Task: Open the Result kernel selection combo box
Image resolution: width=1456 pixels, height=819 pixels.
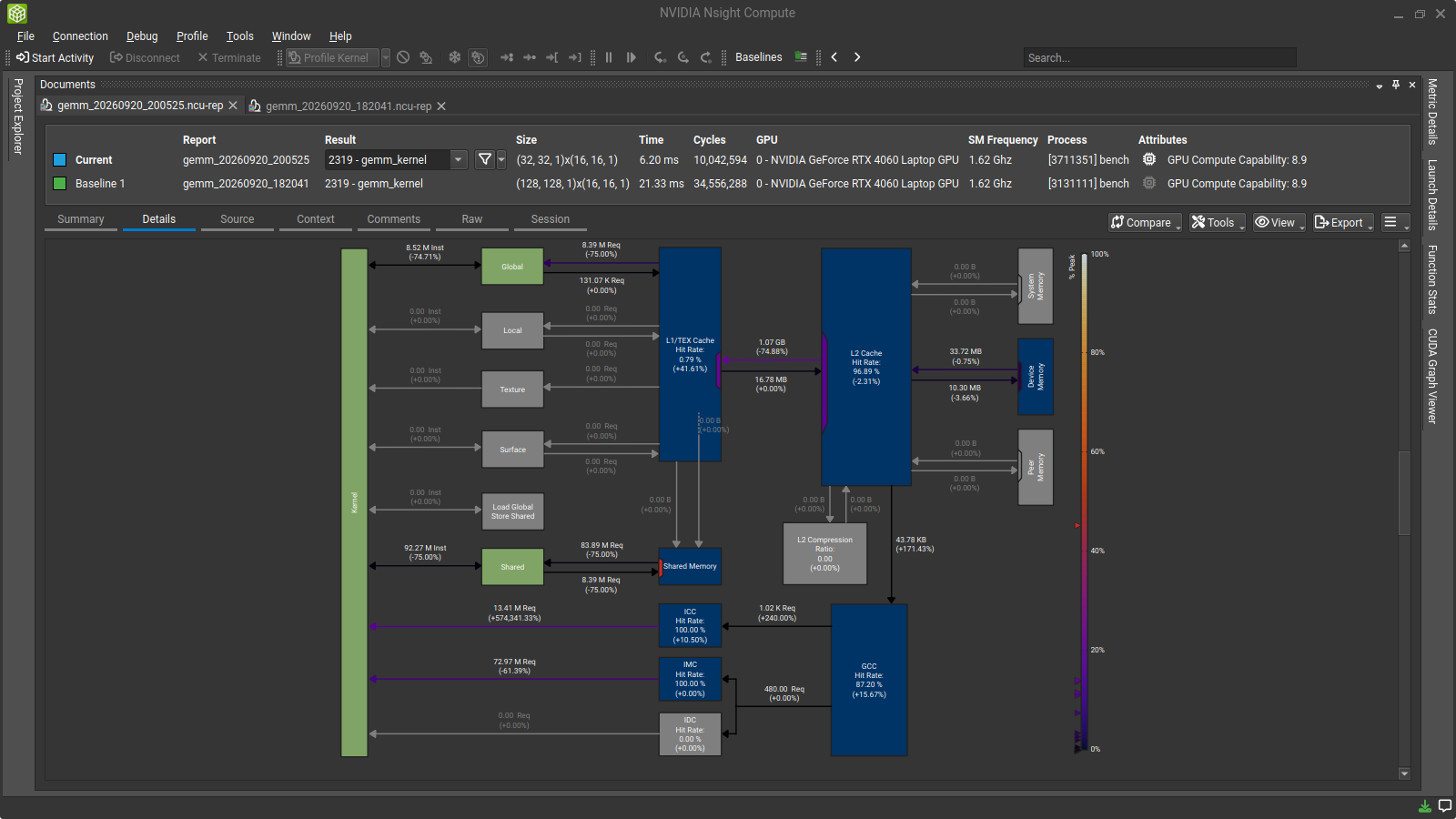Action: pyautogui.click(x=397, y=160)
